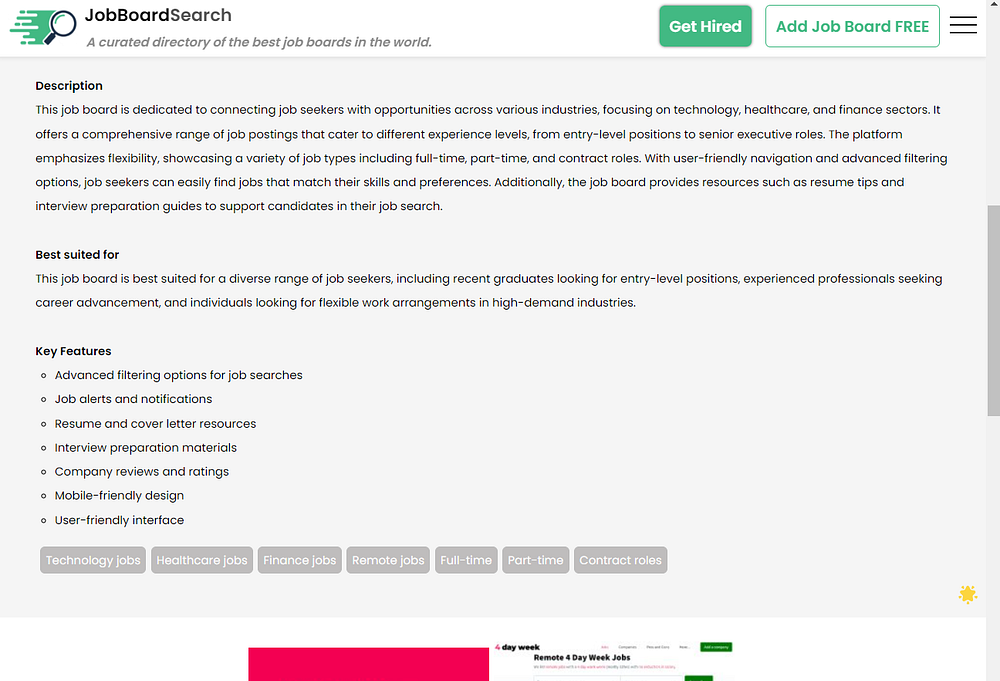Image resolution: width=1000 pixels, height=681 pixels.
Task: Click Add Job Board FREE button
Action: click(852, 26)
